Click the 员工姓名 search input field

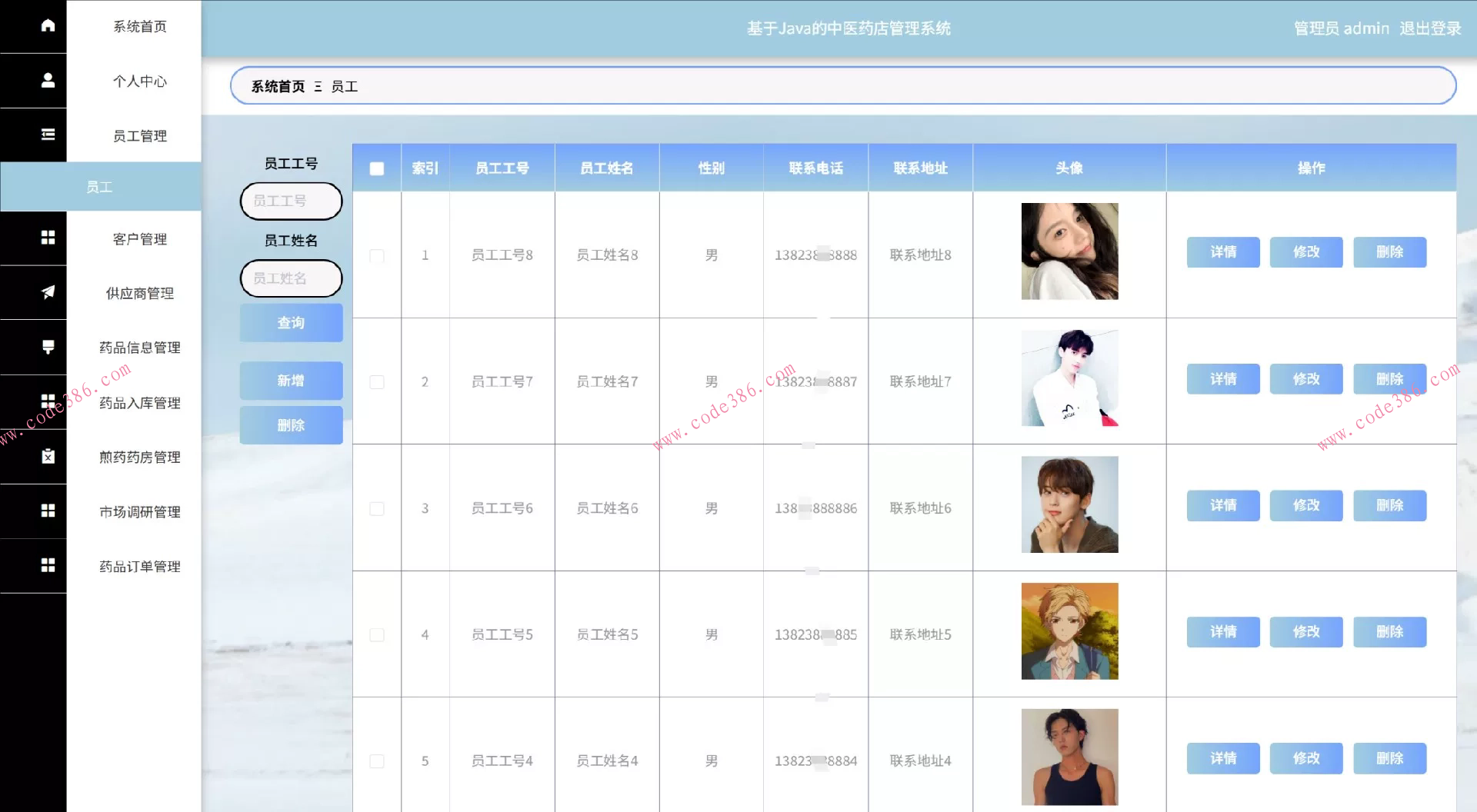click(x=292, y=278)
